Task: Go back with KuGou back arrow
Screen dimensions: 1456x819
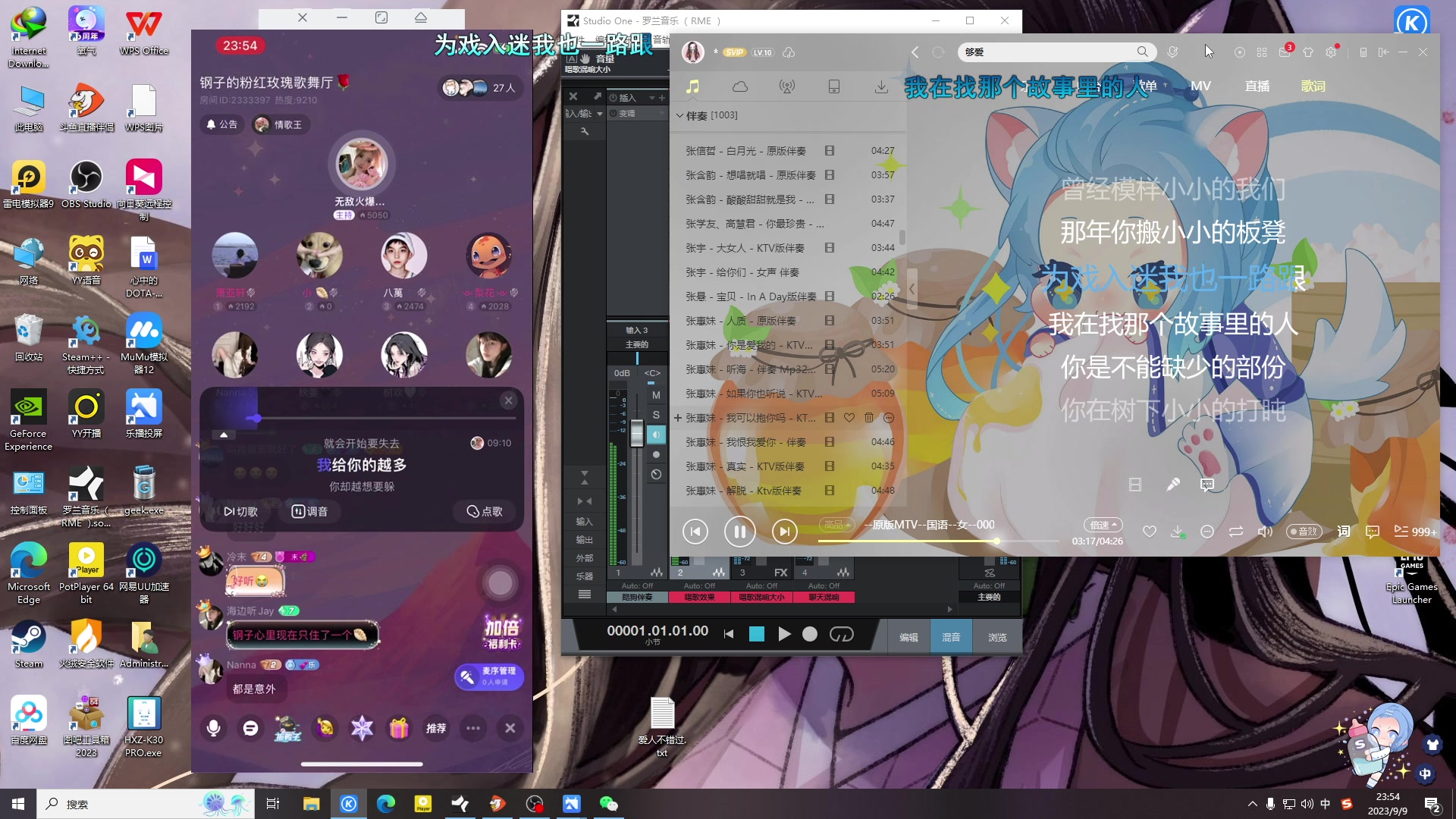Action: pyautogui.click(x=915, y=52)
